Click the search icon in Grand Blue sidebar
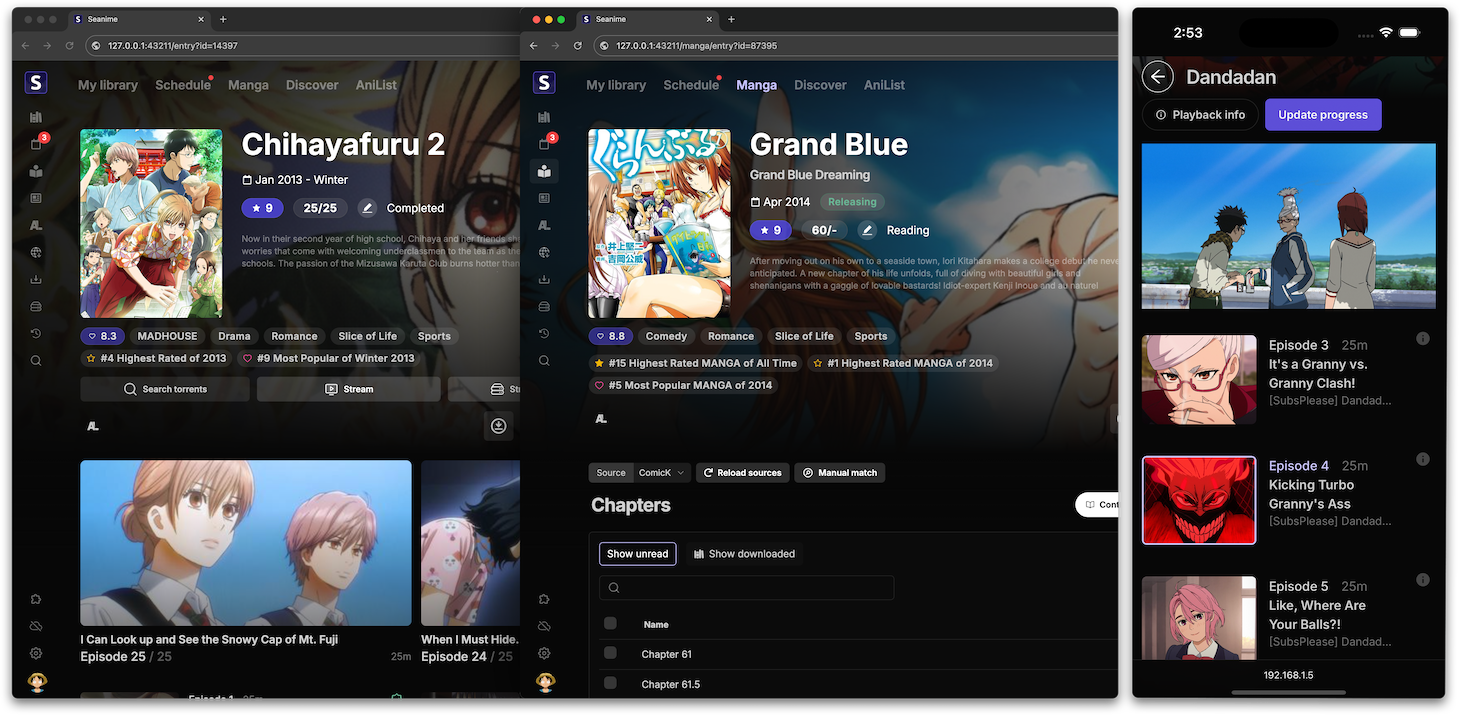Viewport: 1460px width, 715px height. (544, 360)
